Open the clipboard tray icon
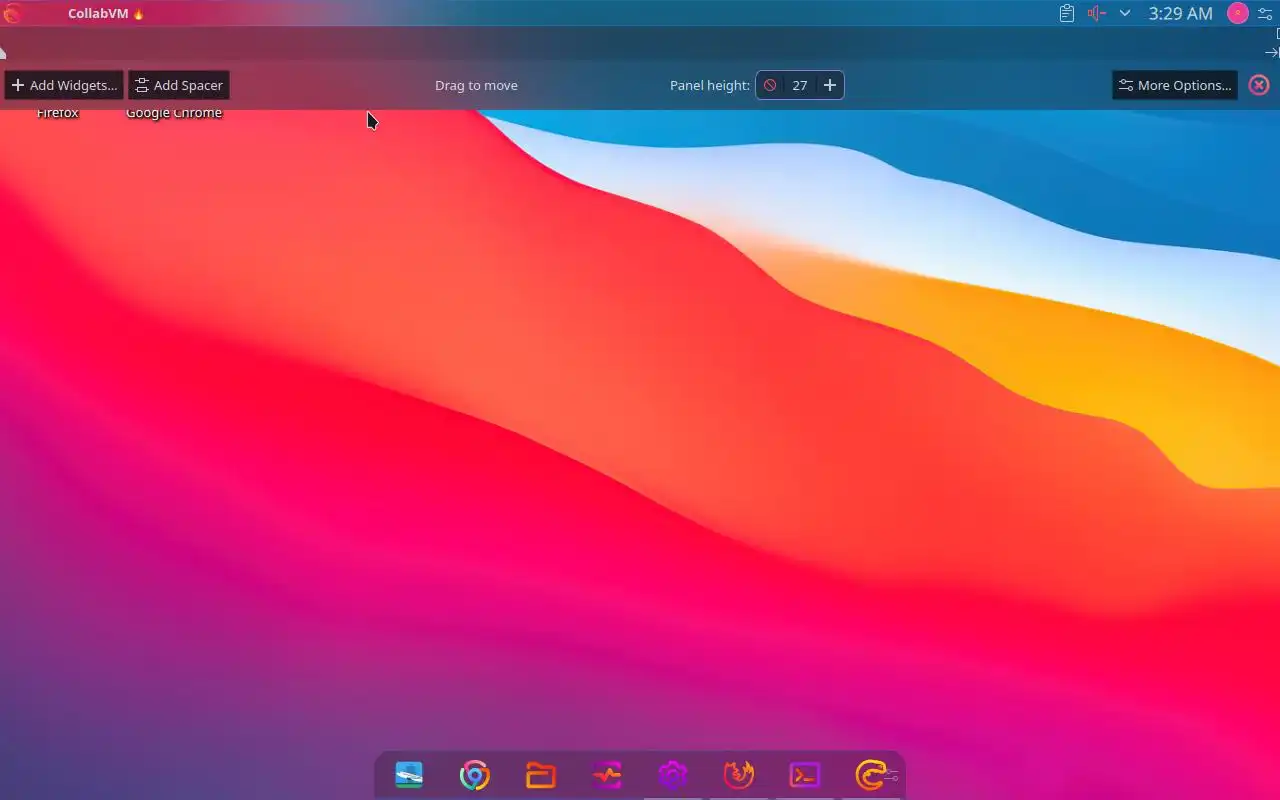The width and height of the screenshot is (1280, 800). [1067, 13]
